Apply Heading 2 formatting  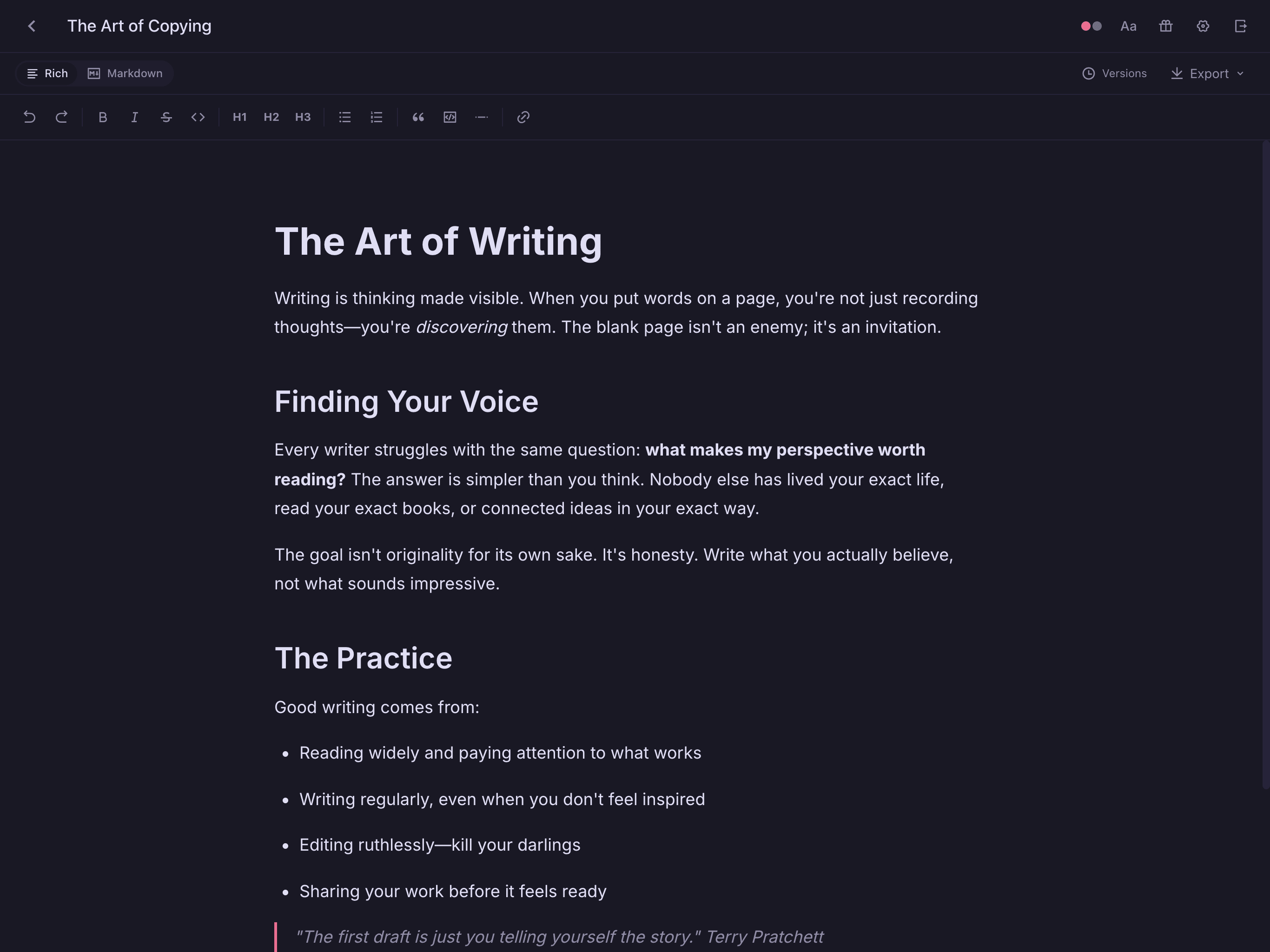271,117
